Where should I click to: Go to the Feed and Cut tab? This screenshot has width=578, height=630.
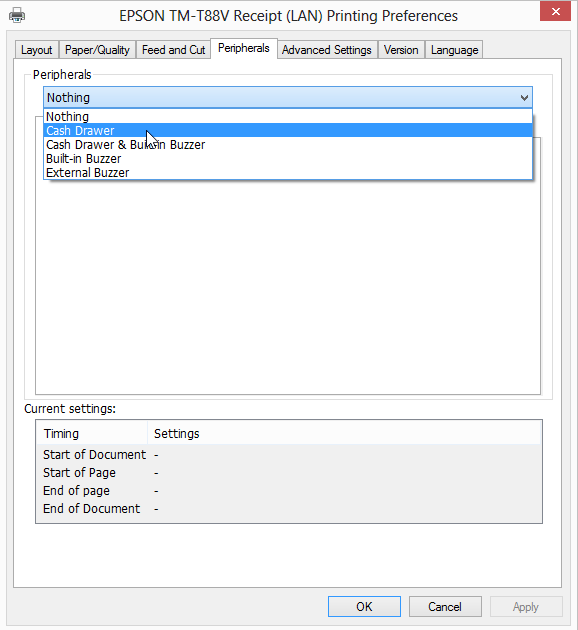click(x=174, y=50)
